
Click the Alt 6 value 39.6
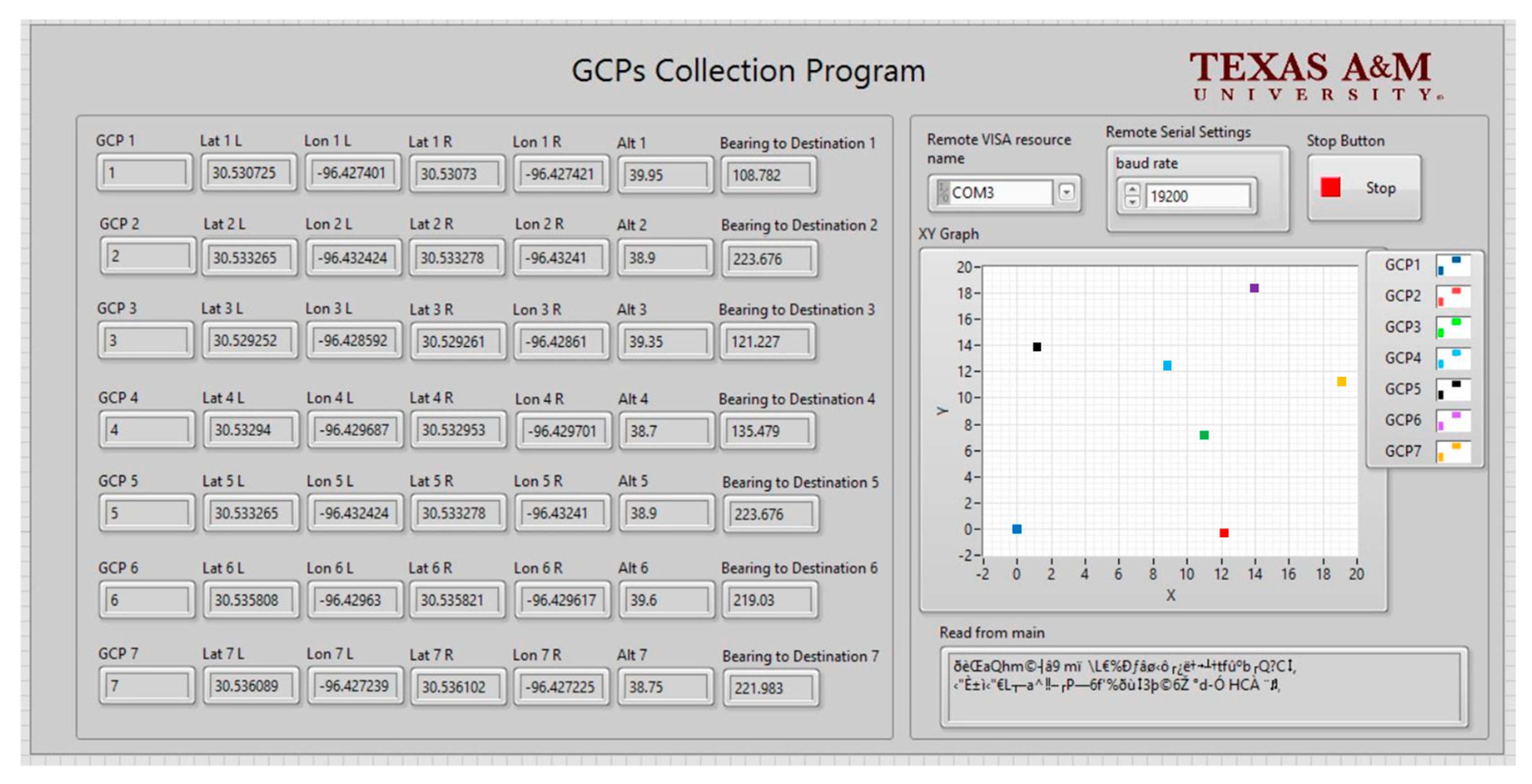667,600
